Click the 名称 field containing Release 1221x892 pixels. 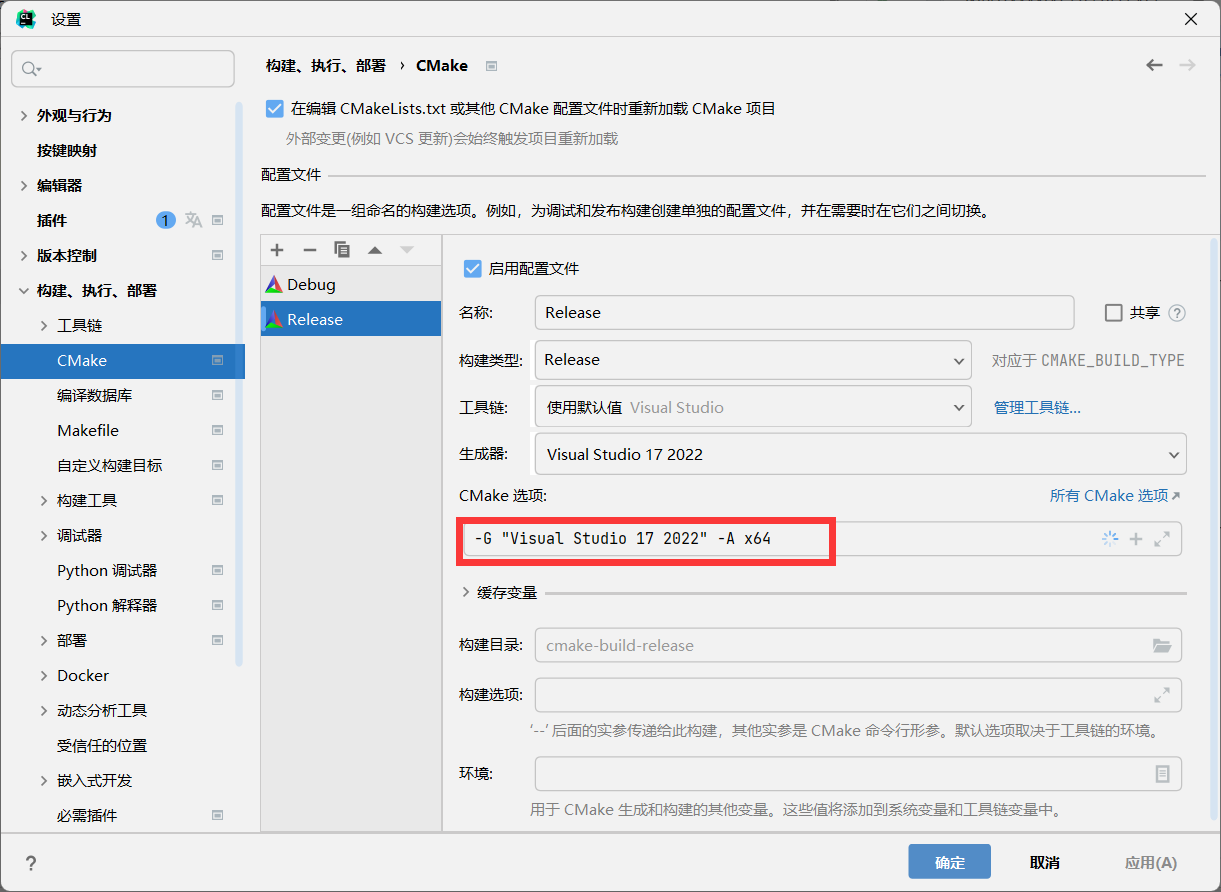[x=804, y=313]
